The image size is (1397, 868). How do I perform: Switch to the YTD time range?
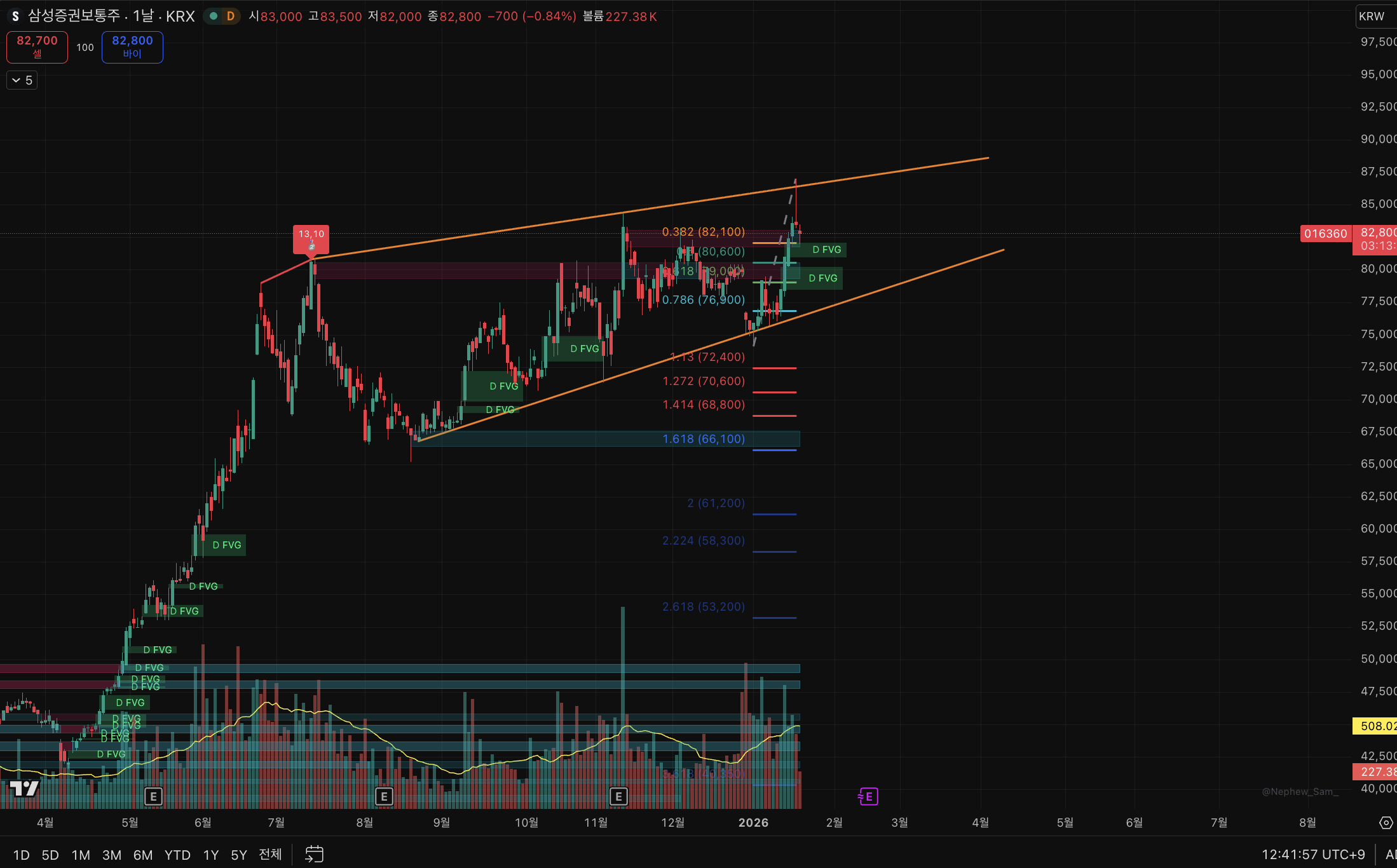tap(177, 855)
